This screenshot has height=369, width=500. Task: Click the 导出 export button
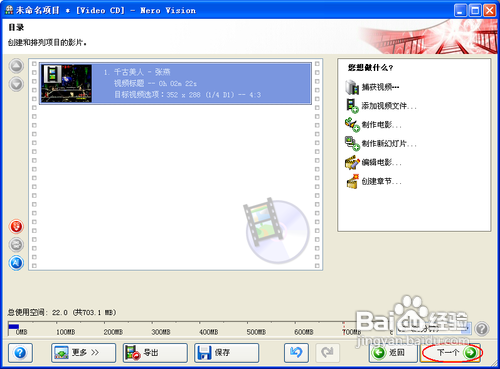(x=155, y=353)
